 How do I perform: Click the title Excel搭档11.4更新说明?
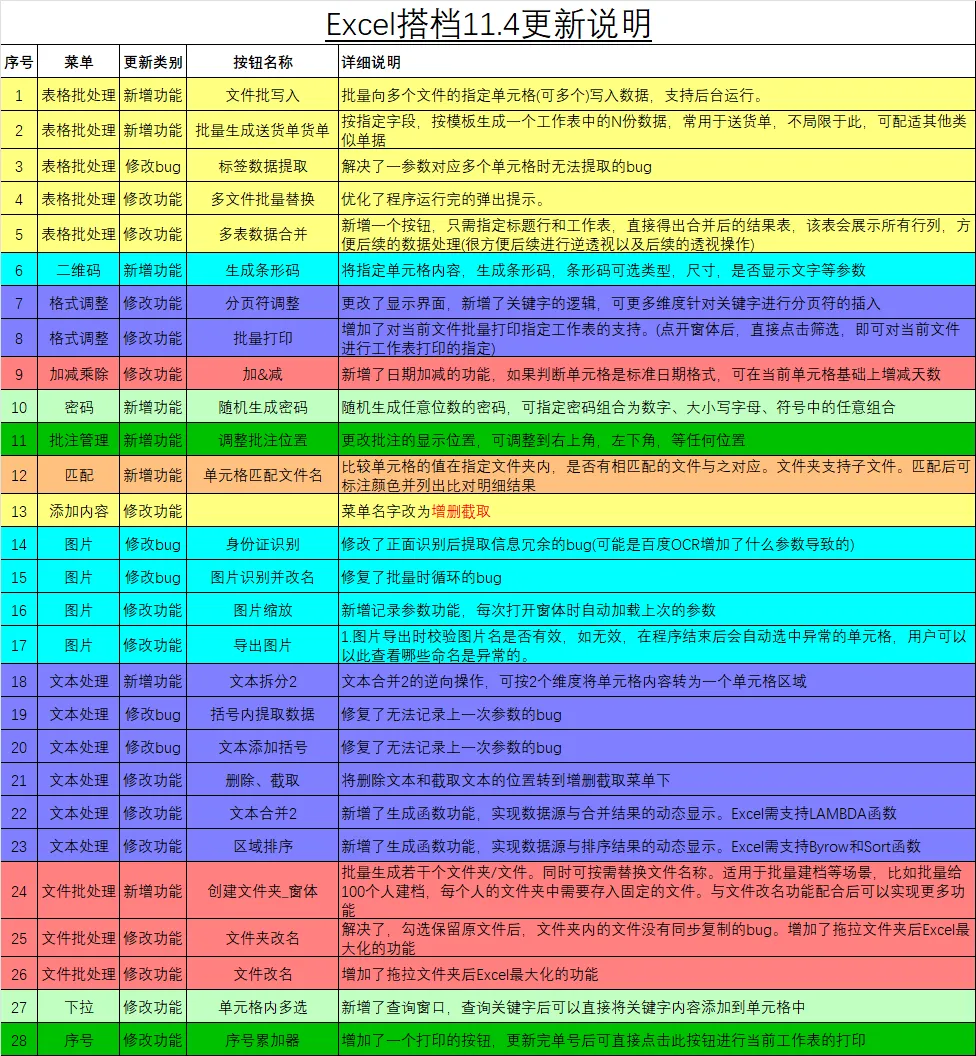pyautogui.click(x=488, y=25)
